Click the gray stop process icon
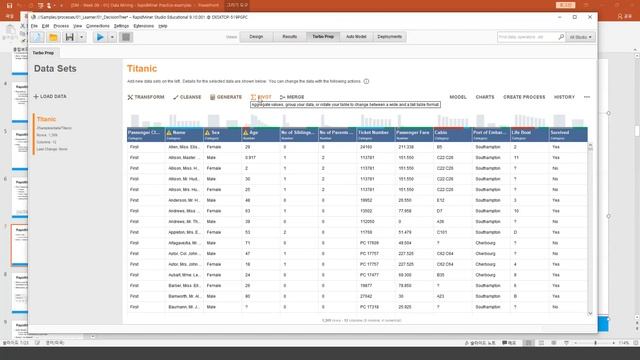Image resolution: width=640 pixels, height=360 pixels. 126,37
